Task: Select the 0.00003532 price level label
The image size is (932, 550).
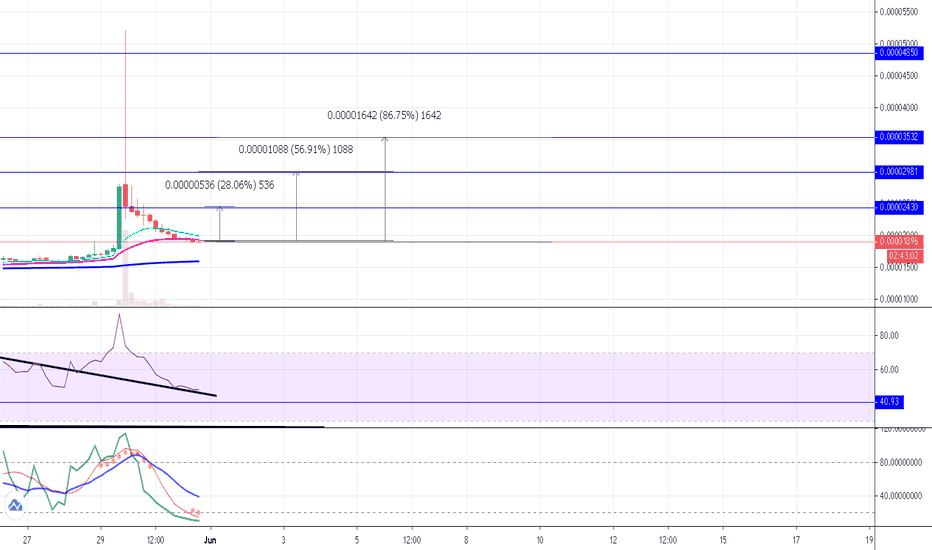Action: point(899,137)
